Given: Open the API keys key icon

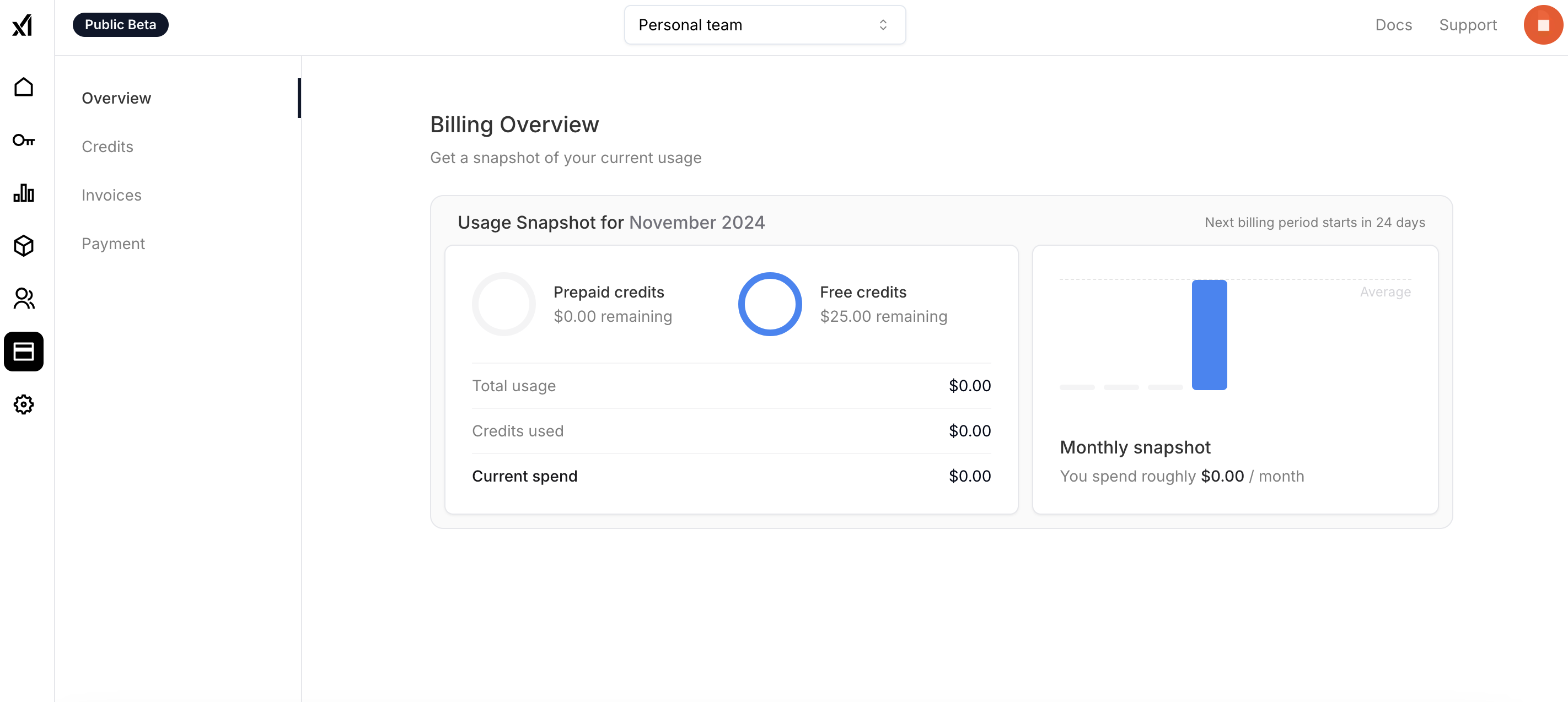Looking at the screenshot, I should (24, 141).
